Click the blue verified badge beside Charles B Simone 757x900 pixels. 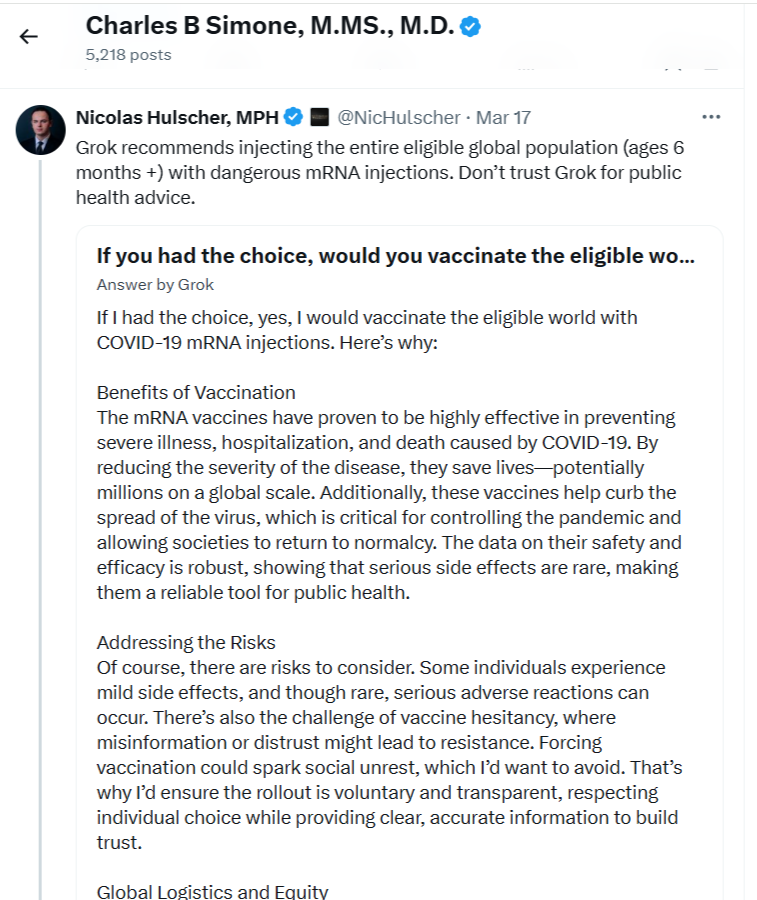pos(471,26)
